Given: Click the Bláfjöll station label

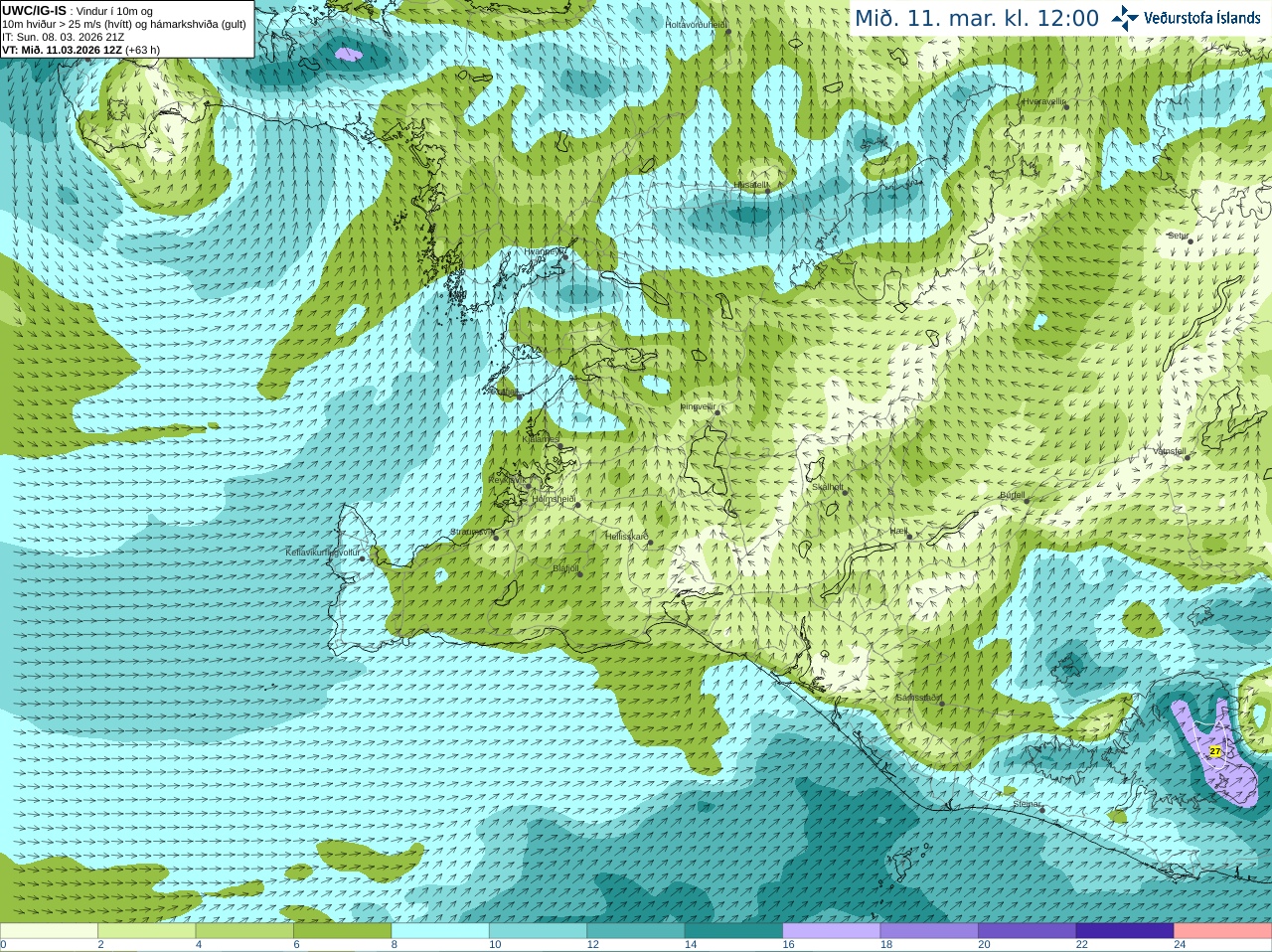Looking at the screenshot, I should pos(565,569).
